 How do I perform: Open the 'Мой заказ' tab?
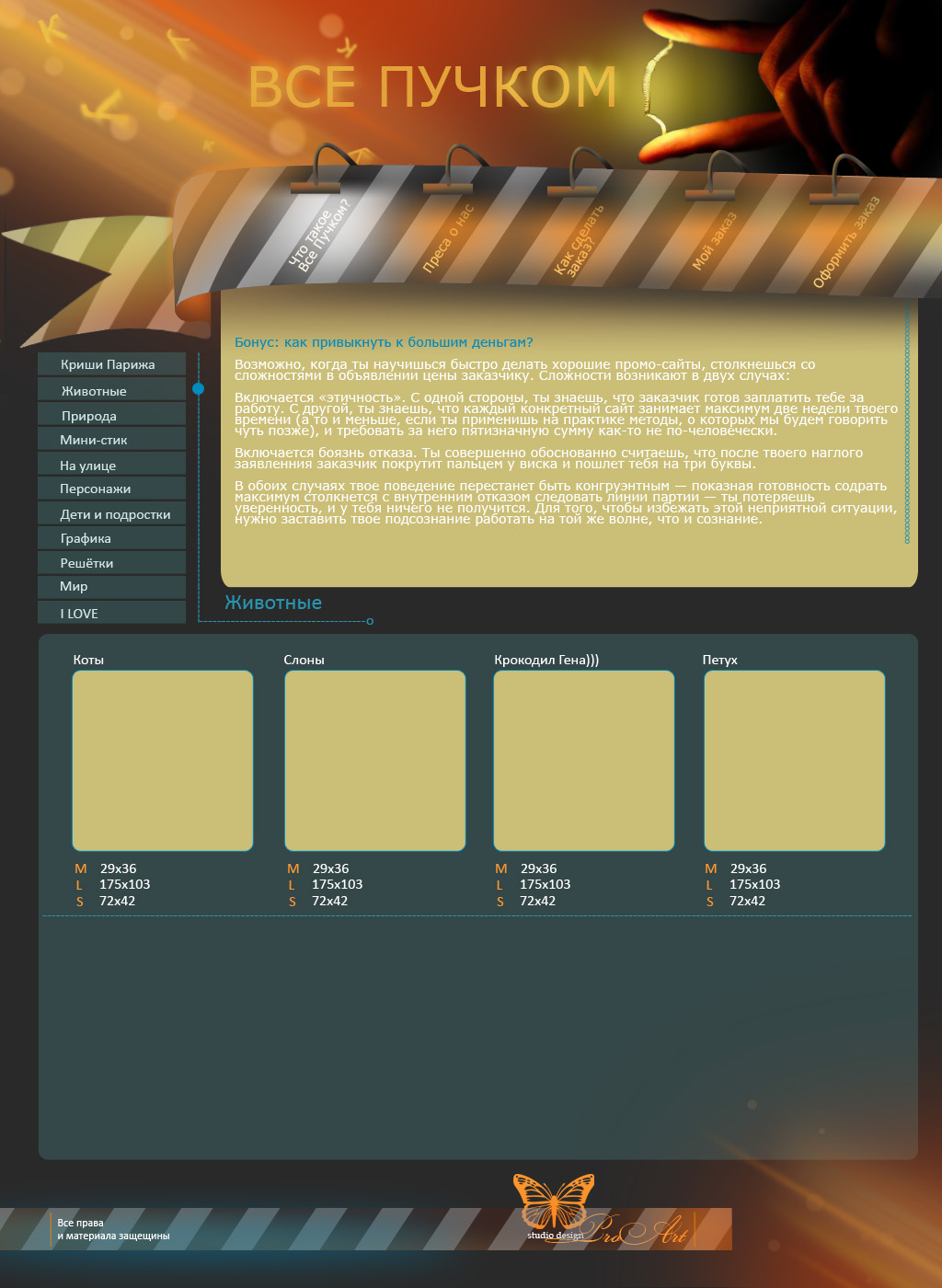click(x=715, y=241)
